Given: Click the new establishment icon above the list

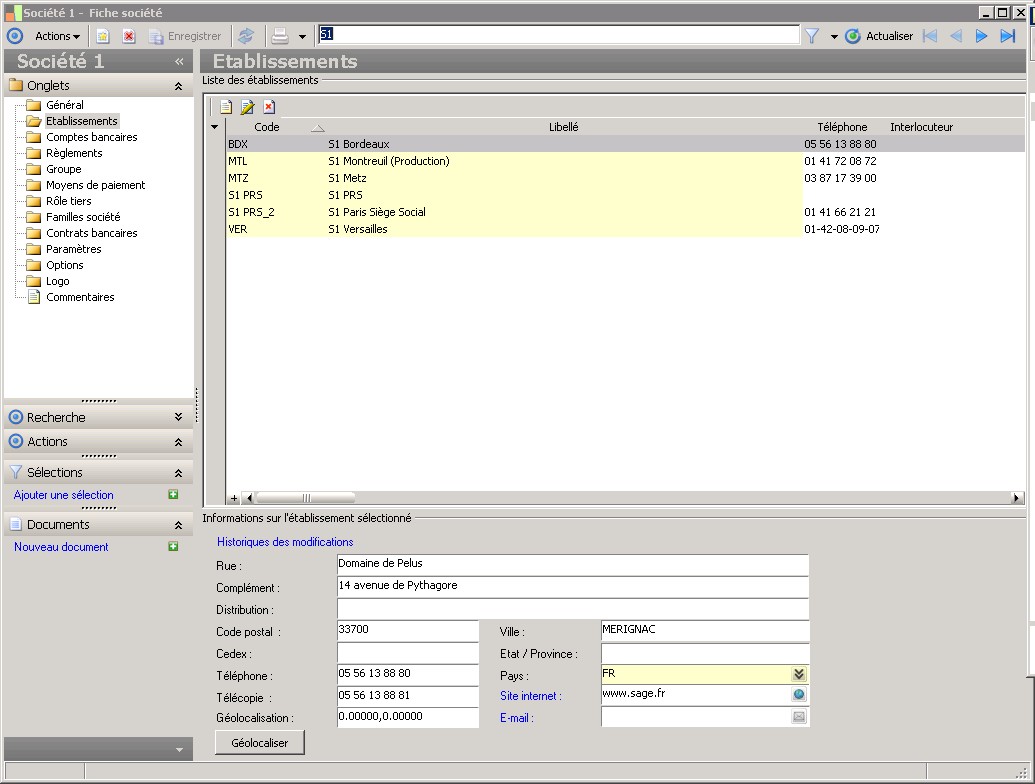Looking at the screenshot, I should coord(226,107).
